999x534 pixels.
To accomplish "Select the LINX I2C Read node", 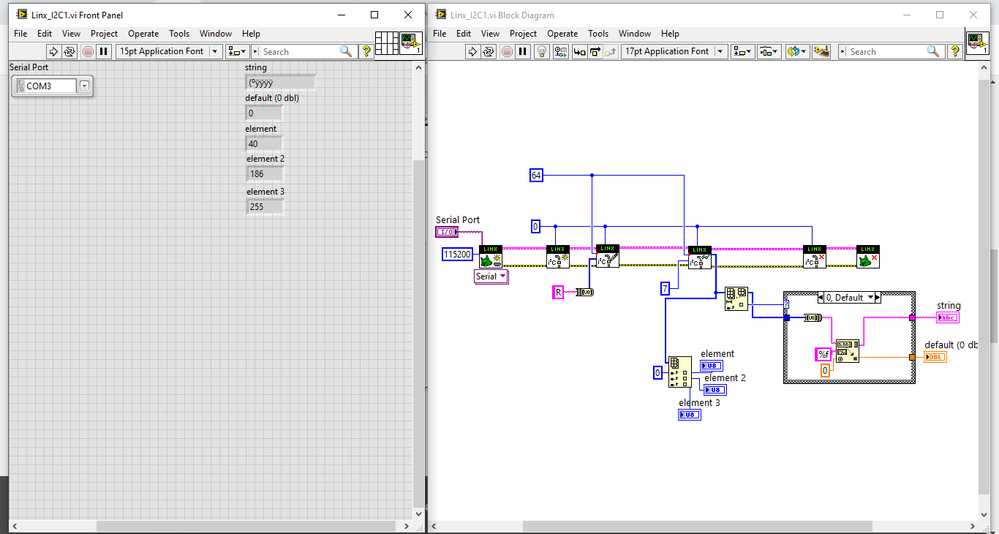I will tap(700, 257).
